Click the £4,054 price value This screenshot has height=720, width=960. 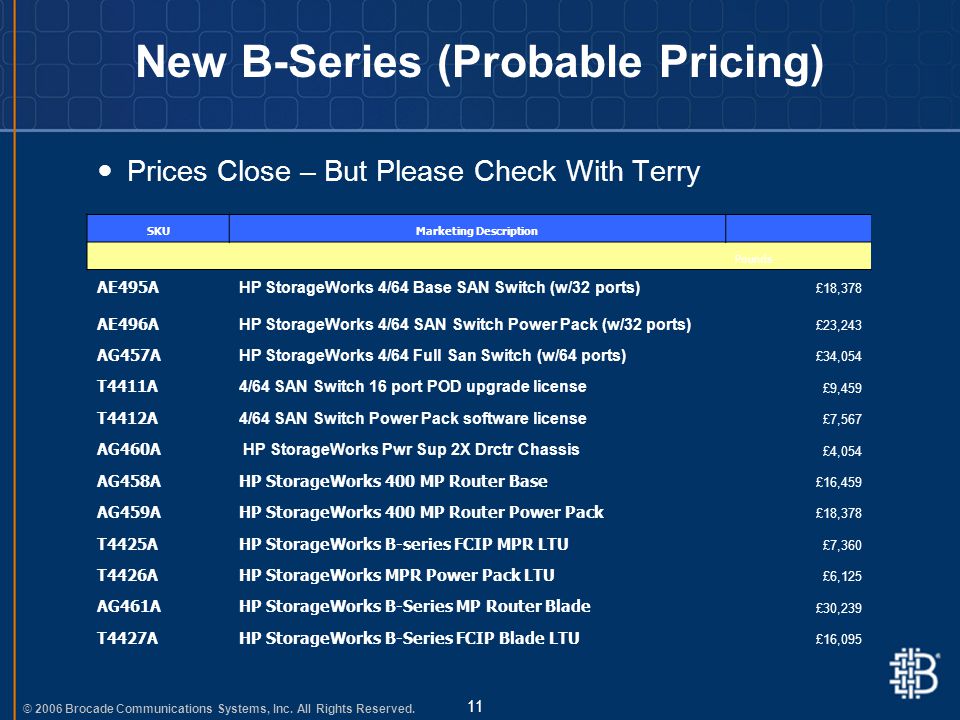click(x=842, y=451)
